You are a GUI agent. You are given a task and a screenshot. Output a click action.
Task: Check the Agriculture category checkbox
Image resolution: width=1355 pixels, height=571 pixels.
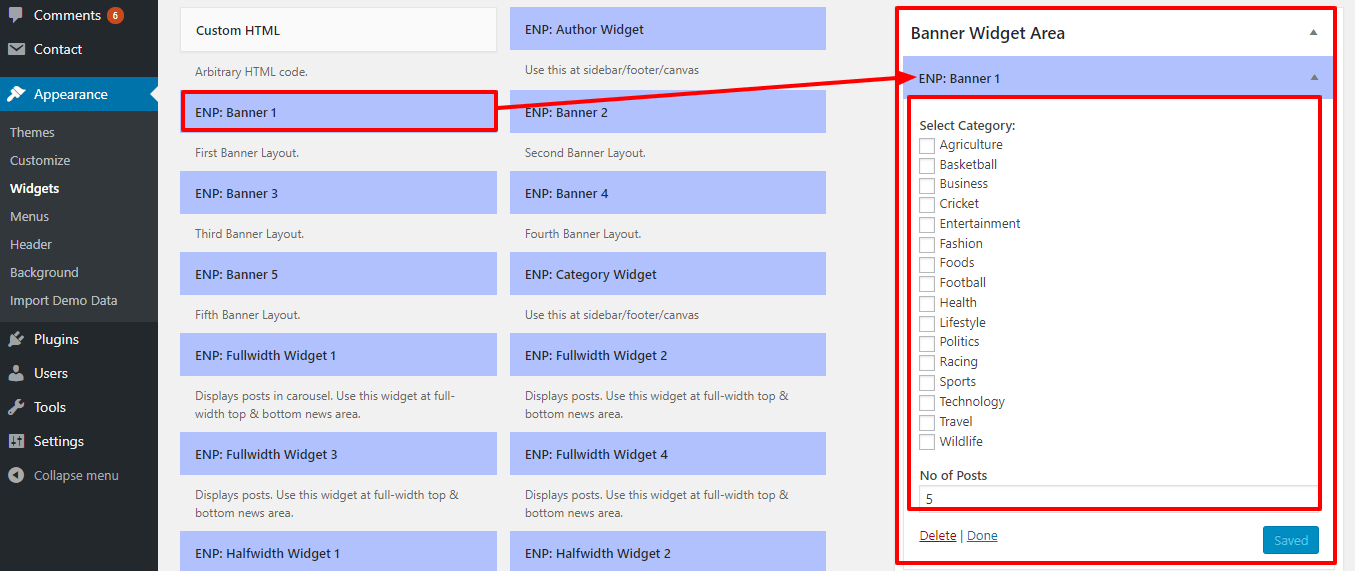coord(927,146)
